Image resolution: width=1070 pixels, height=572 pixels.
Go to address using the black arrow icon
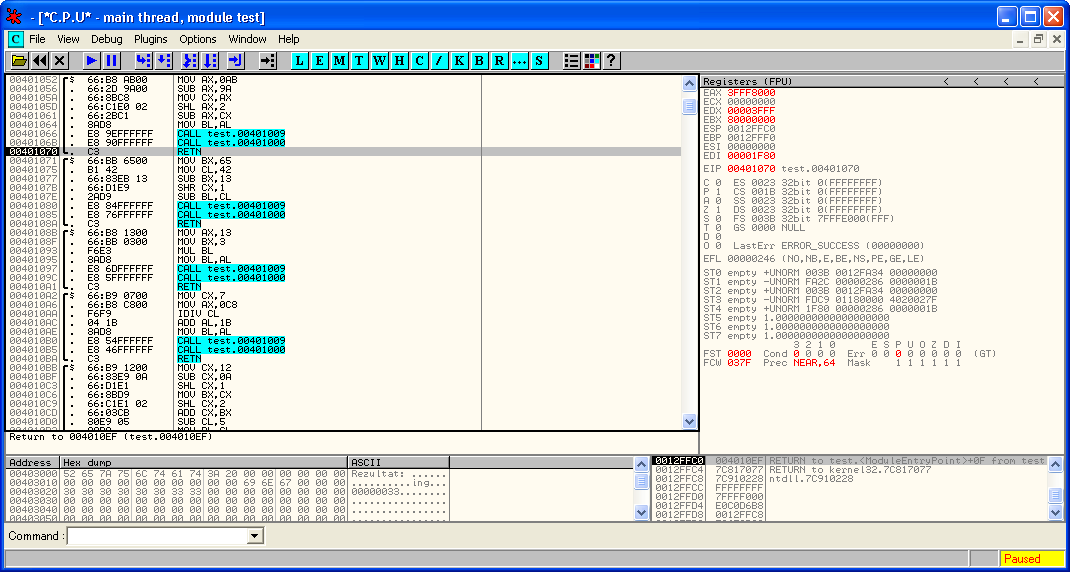[268, 61]
